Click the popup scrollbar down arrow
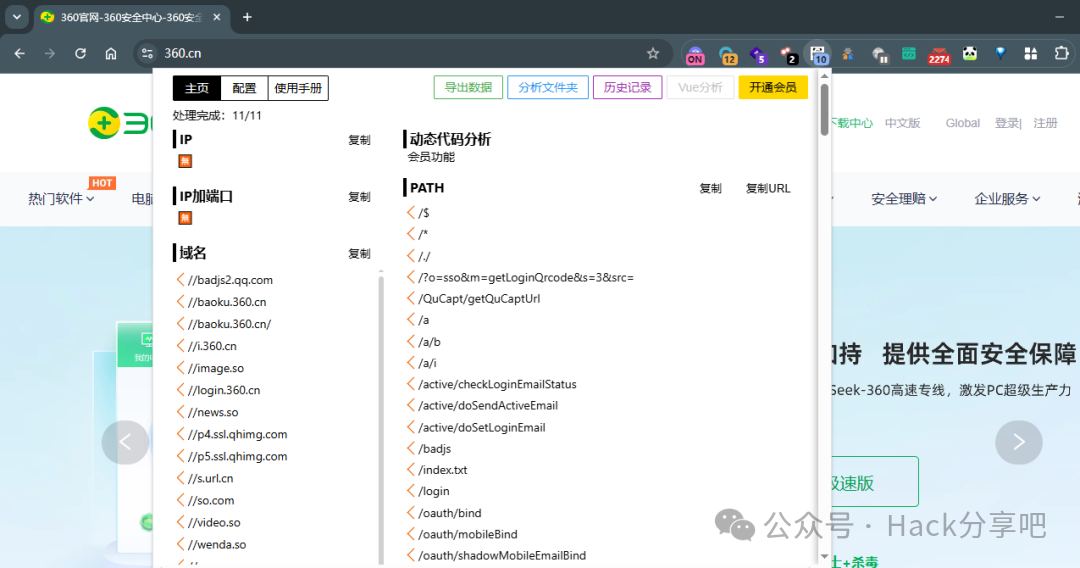Viewport: 1080px width, 568px height. (824, 556)
